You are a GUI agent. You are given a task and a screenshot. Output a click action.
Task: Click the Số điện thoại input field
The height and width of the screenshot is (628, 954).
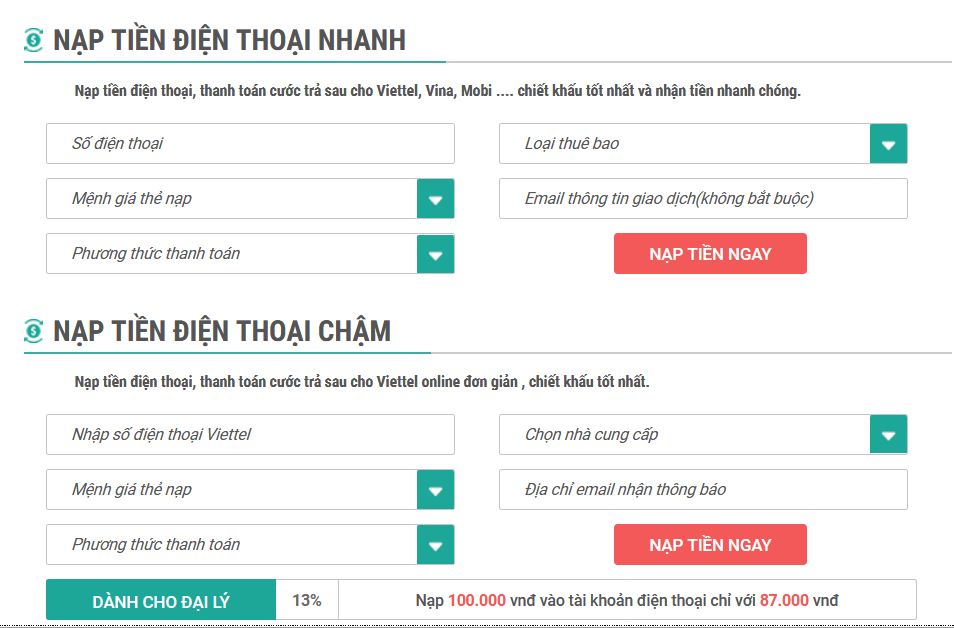click(x=248, y=143)
